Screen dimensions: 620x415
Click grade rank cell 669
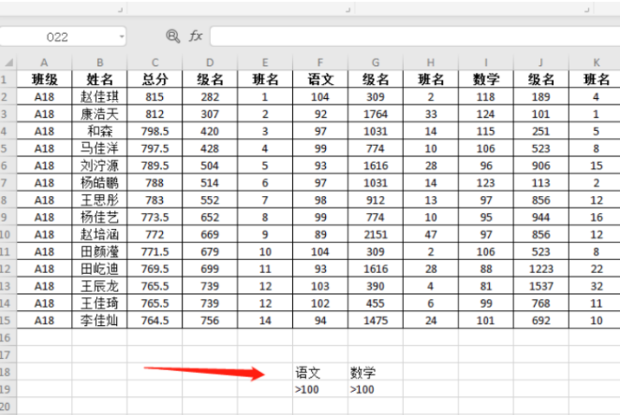click(210, 234)
